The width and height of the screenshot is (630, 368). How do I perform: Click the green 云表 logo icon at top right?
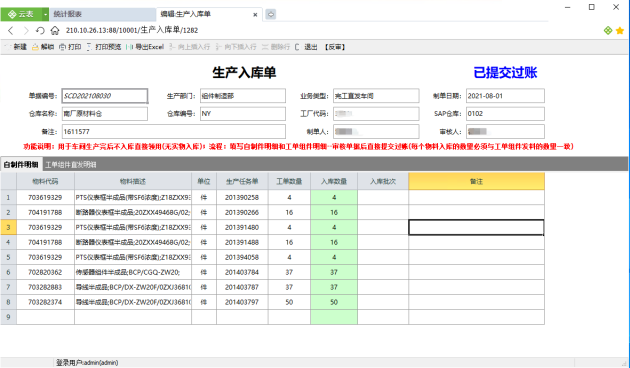[608, 31]
